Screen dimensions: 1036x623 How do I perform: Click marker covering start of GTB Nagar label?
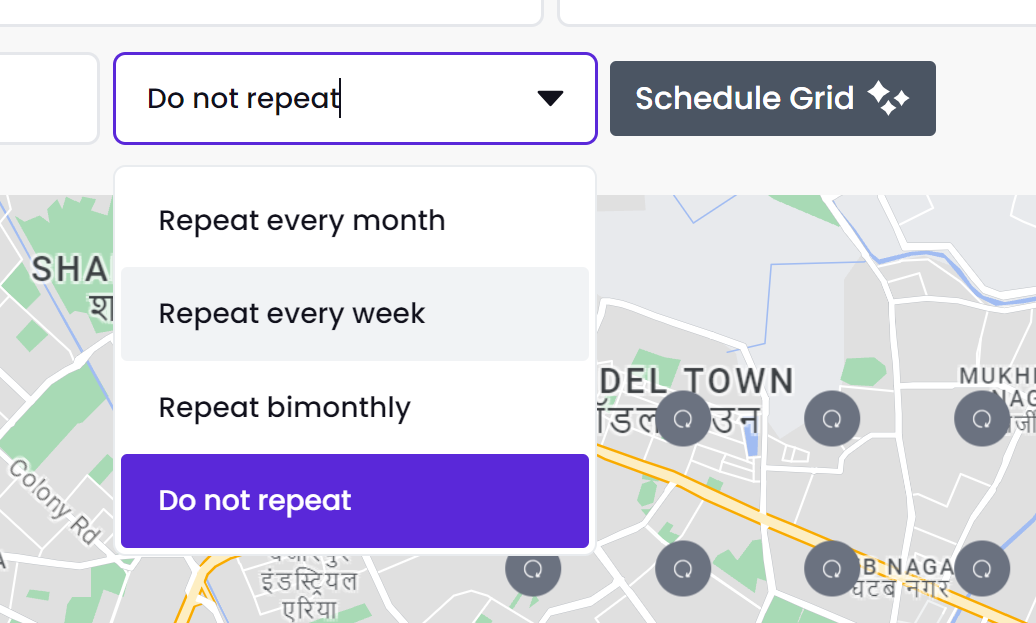(832, 568)
